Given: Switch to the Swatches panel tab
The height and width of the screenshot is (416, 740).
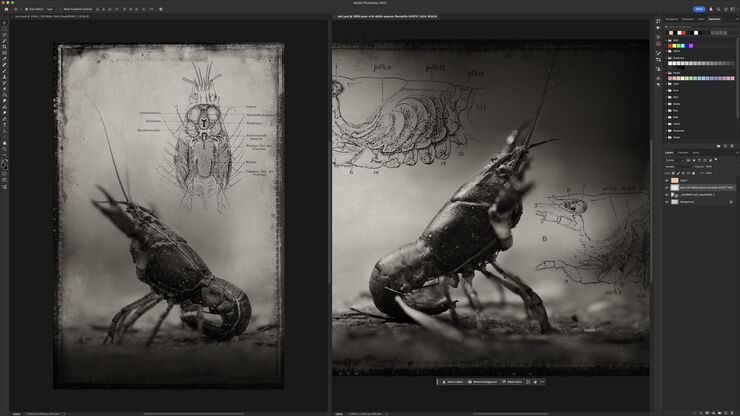Looking at the screenshot, I should click(713, 18).
